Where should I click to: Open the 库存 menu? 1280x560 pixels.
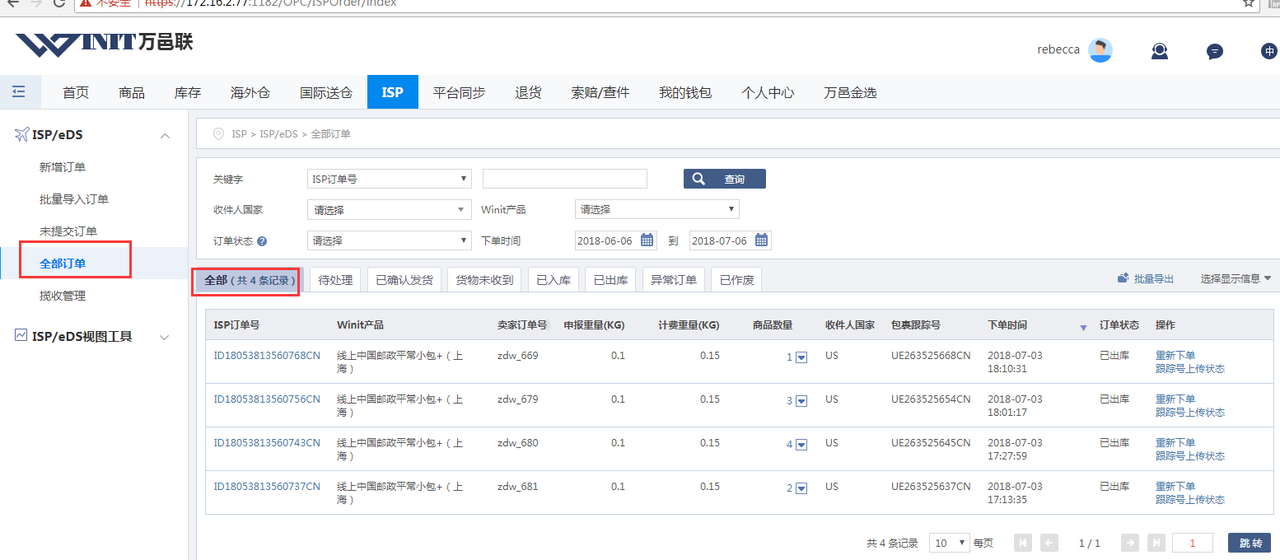pyautogui.click(x=188, y=92)
